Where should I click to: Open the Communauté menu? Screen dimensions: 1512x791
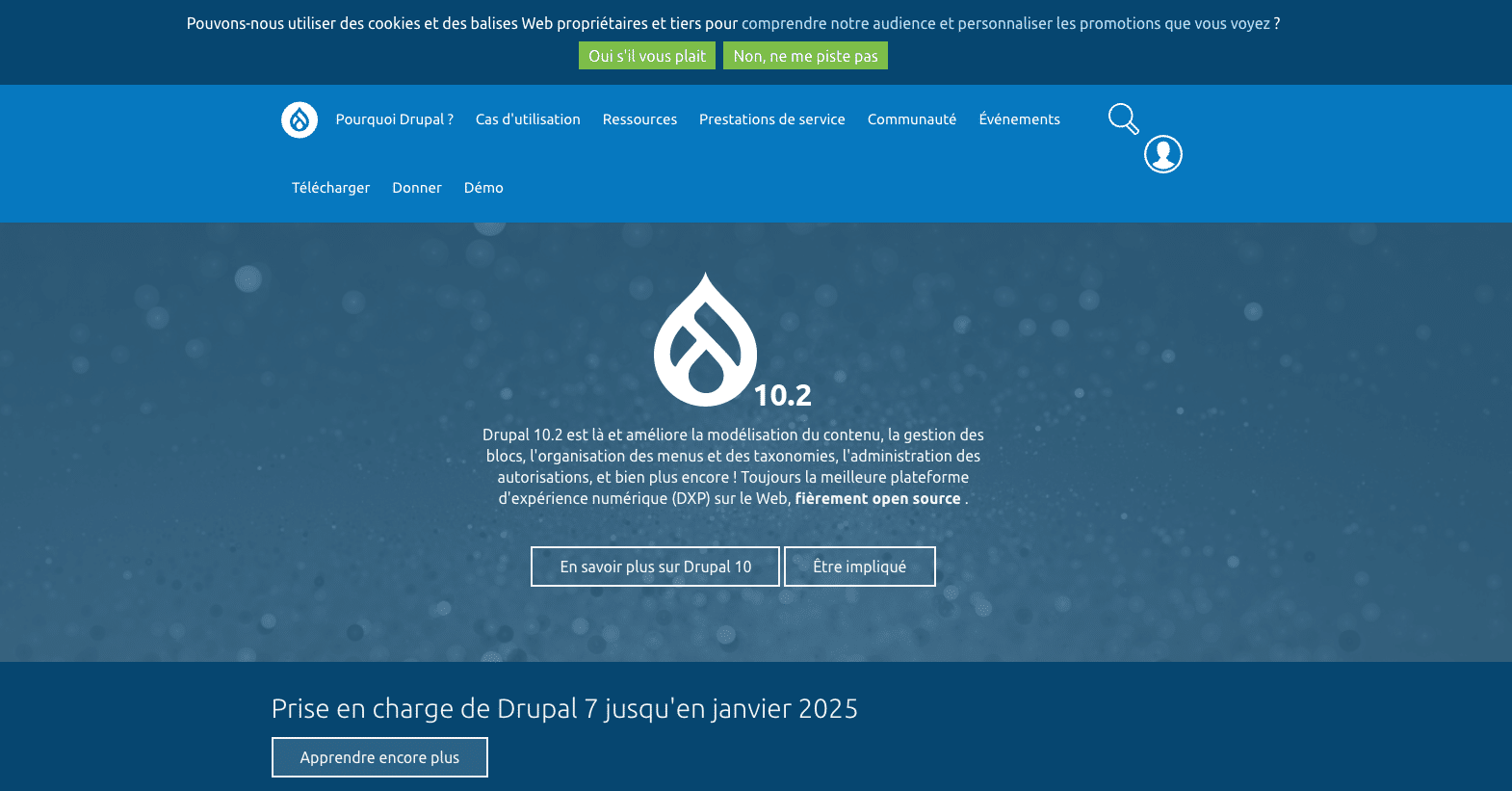(x=912, y=119)
